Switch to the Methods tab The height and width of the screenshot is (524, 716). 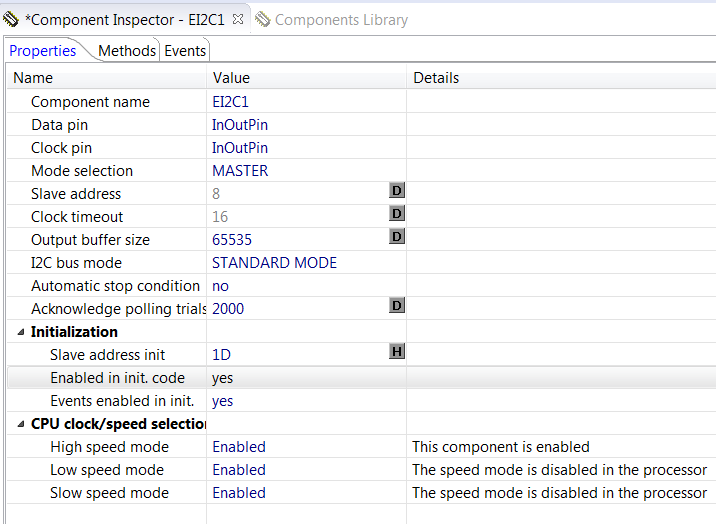point(127,51)
